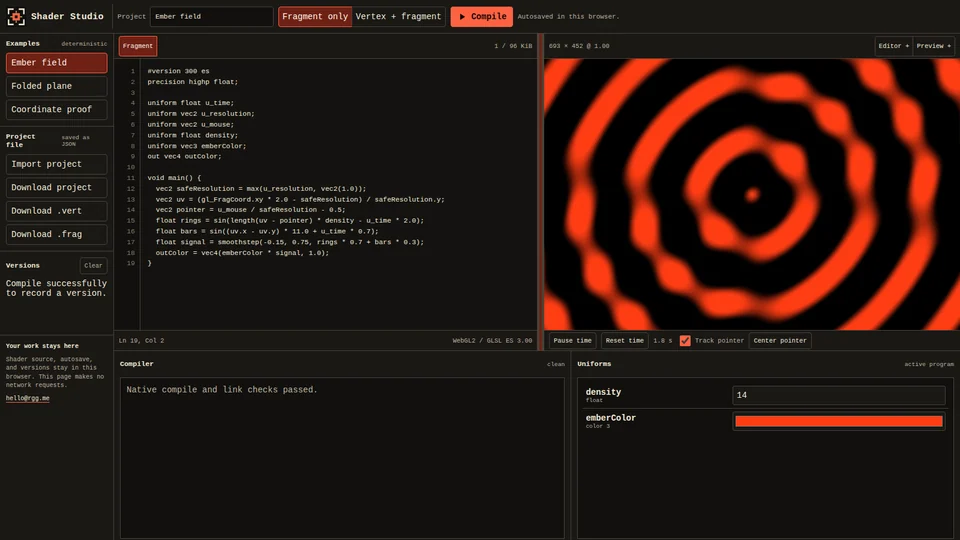The width and height of the screenshot is (960, 540).
Task: Toggle the Track pointer checkbox
Action: pyautogui.click(x=685, y=340)
